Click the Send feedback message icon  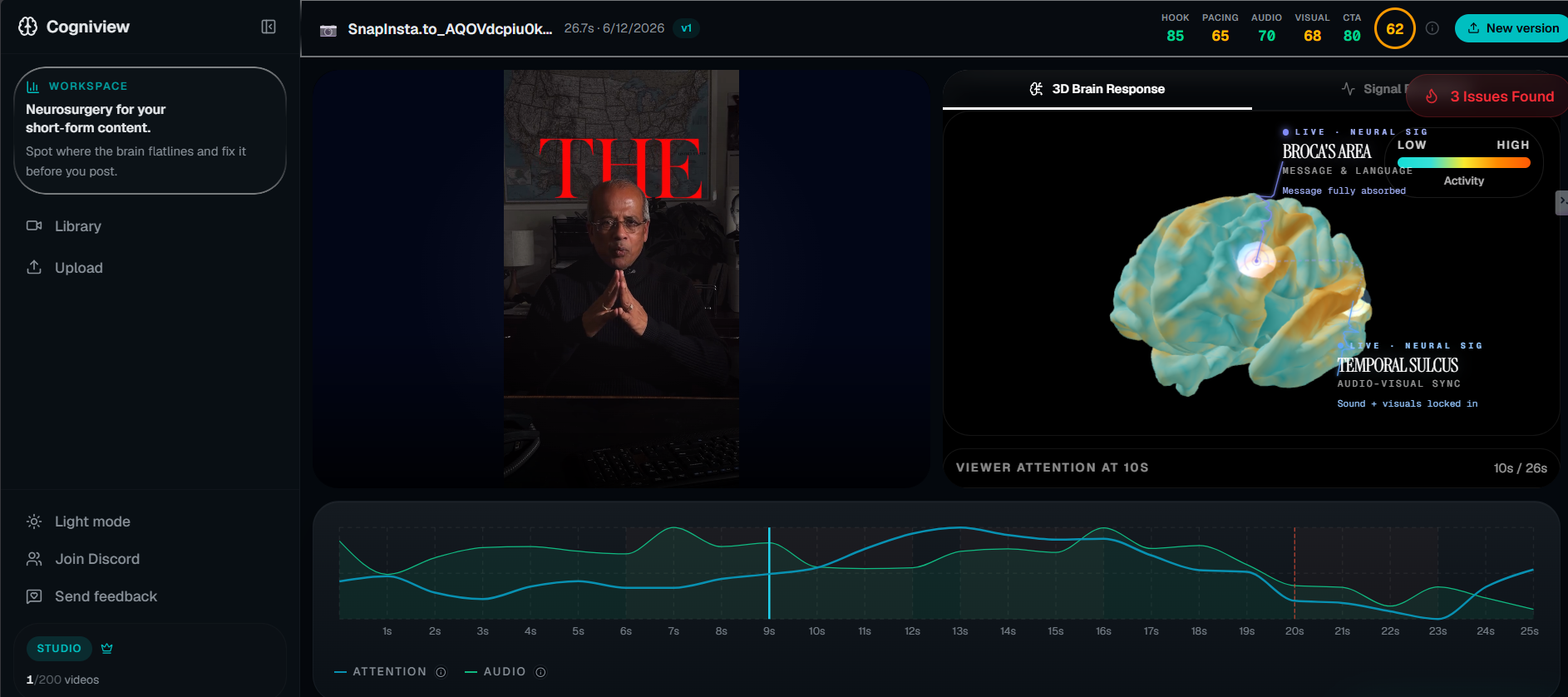tap(34, 596)
